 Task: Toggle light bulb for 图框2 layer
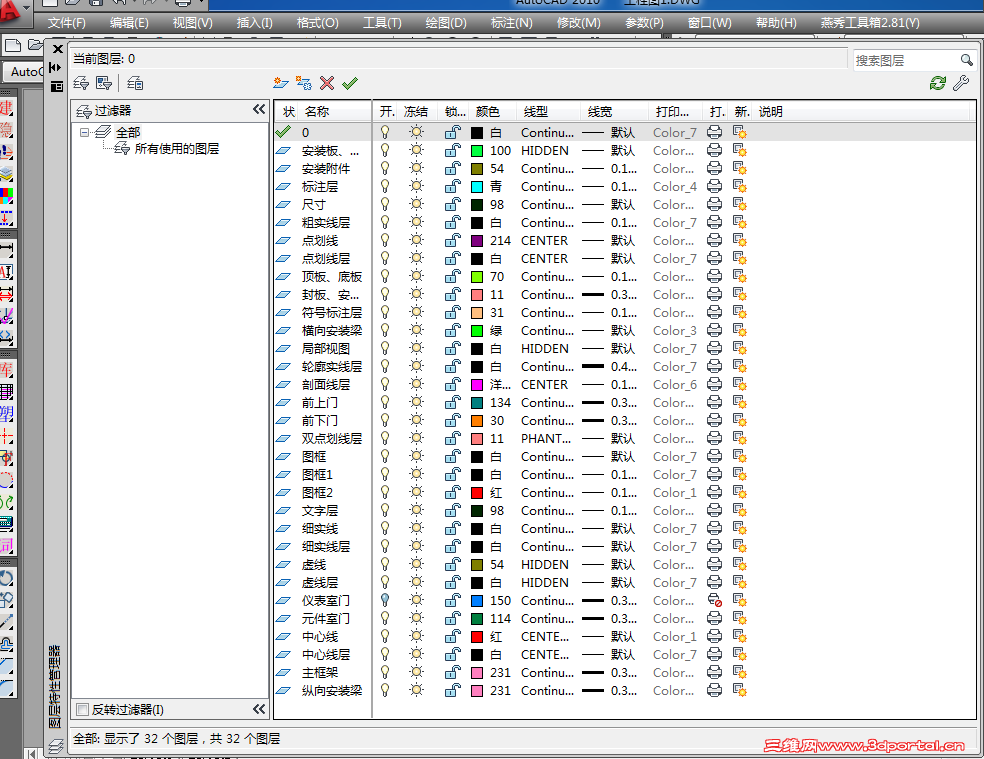[x=385, y=493]
